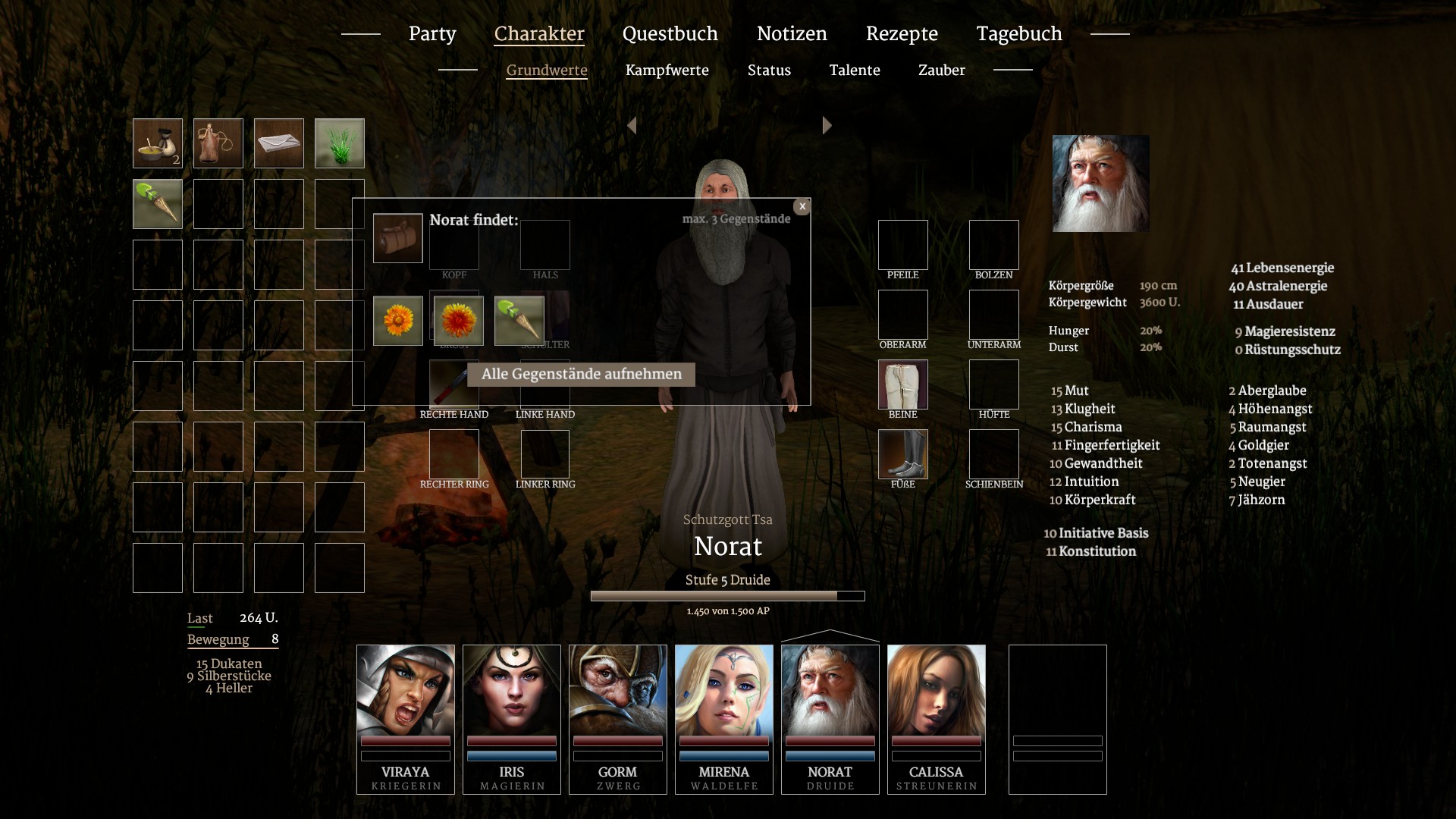The image size is (1456, 819).
Task: Click the Schienbein equipment slot
Action: click(994, 454)
